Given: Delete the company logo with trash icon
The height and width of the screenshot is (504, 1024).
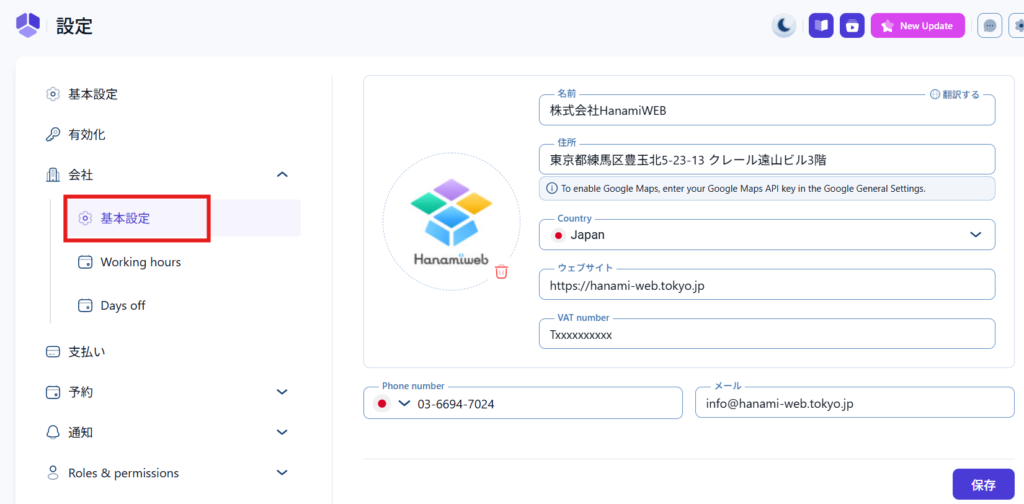Looking at the screenshot, I should coord(502,272).
